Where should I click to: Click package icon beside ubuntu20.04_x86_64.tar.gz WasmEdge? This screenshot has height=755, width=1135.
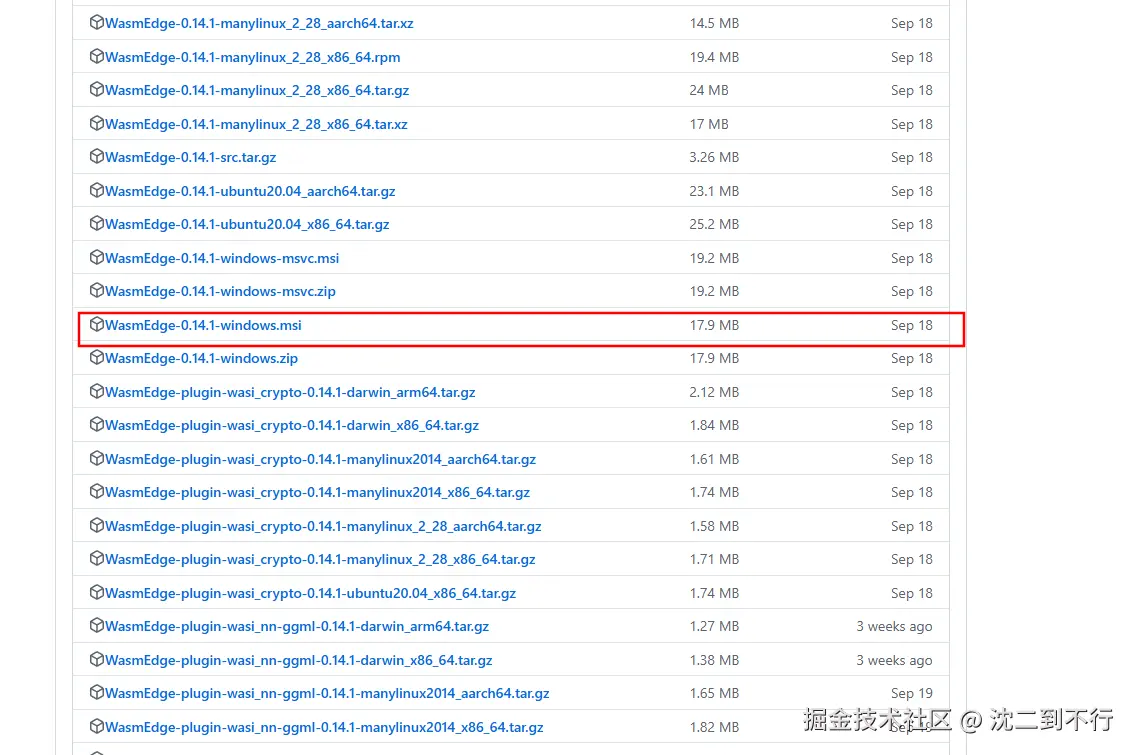click(x=96, y=224)
